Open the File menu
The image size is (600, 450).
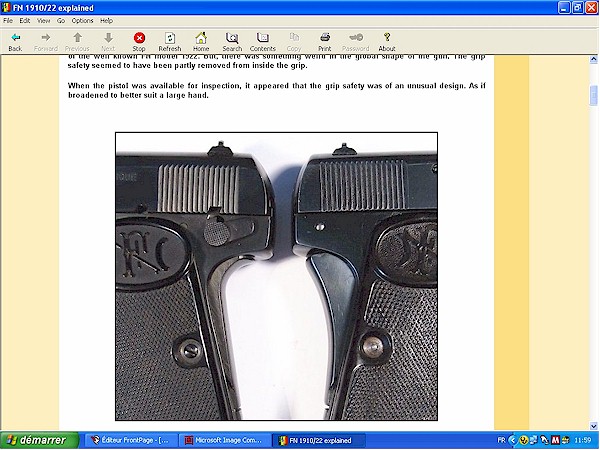(8, 21)
